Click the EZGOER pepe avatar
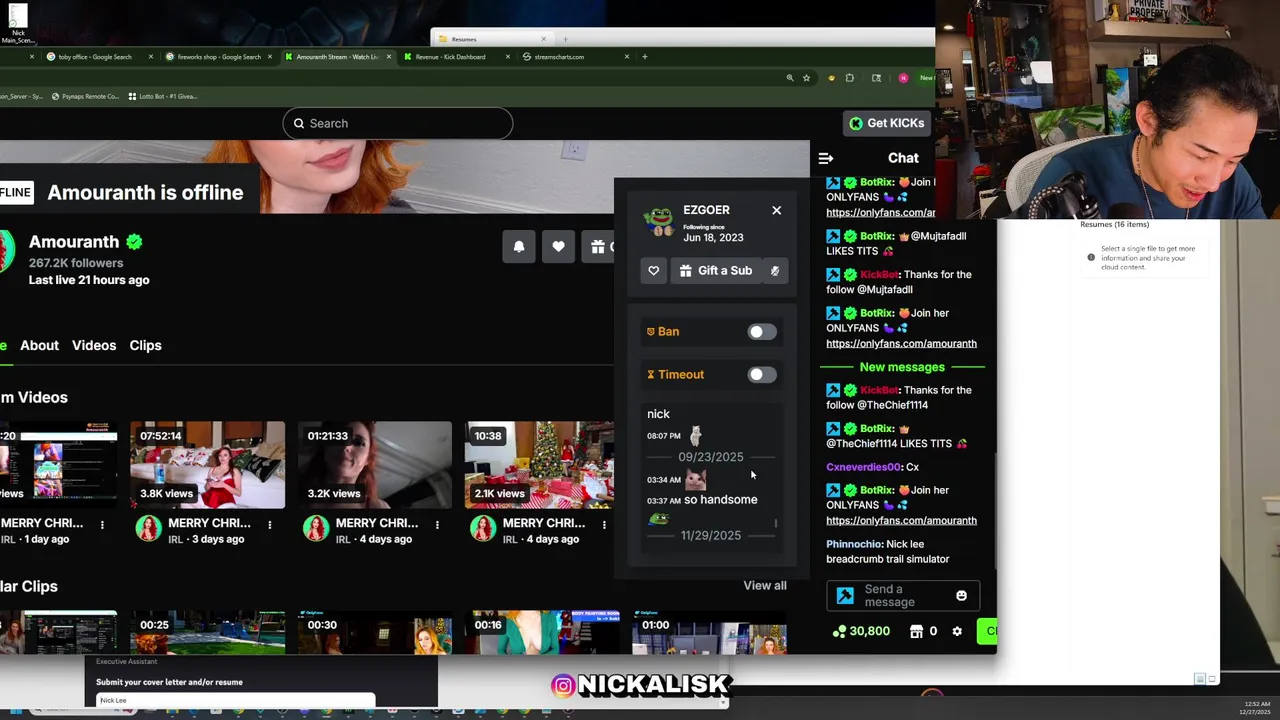Image resolution: width=1280 pixels, height=720 pixels. [659, 222]
